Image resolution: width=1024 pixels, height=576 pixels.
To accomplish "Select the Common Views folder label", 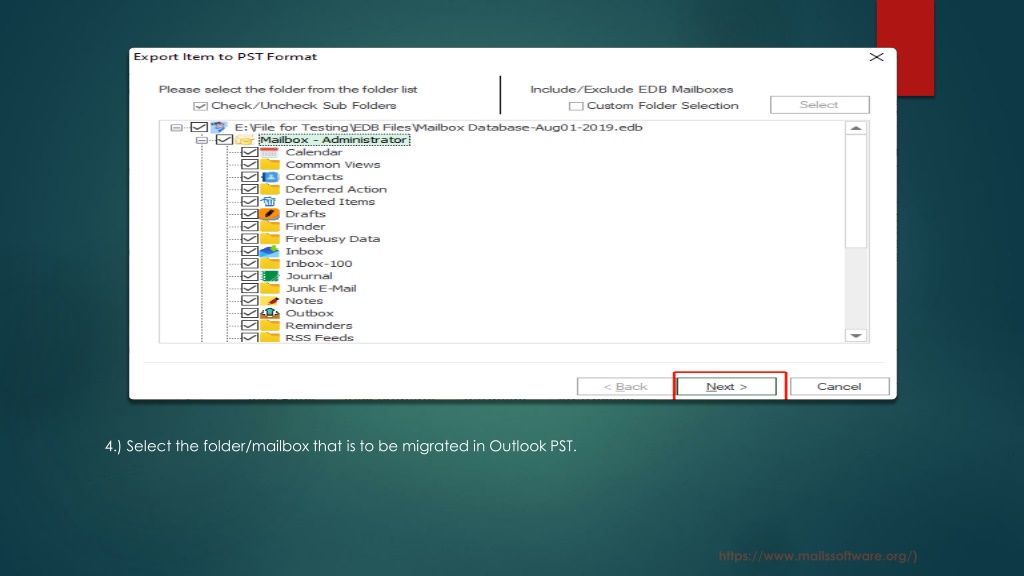I will (332, 165).
